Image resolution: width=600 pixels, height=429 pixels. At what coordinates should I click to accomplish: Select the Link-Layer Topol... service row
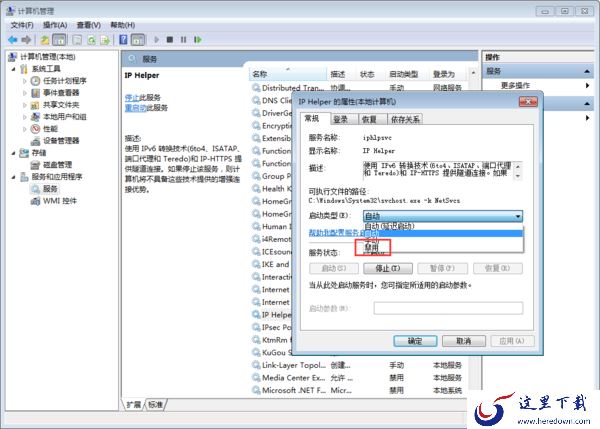coord(357,365)
